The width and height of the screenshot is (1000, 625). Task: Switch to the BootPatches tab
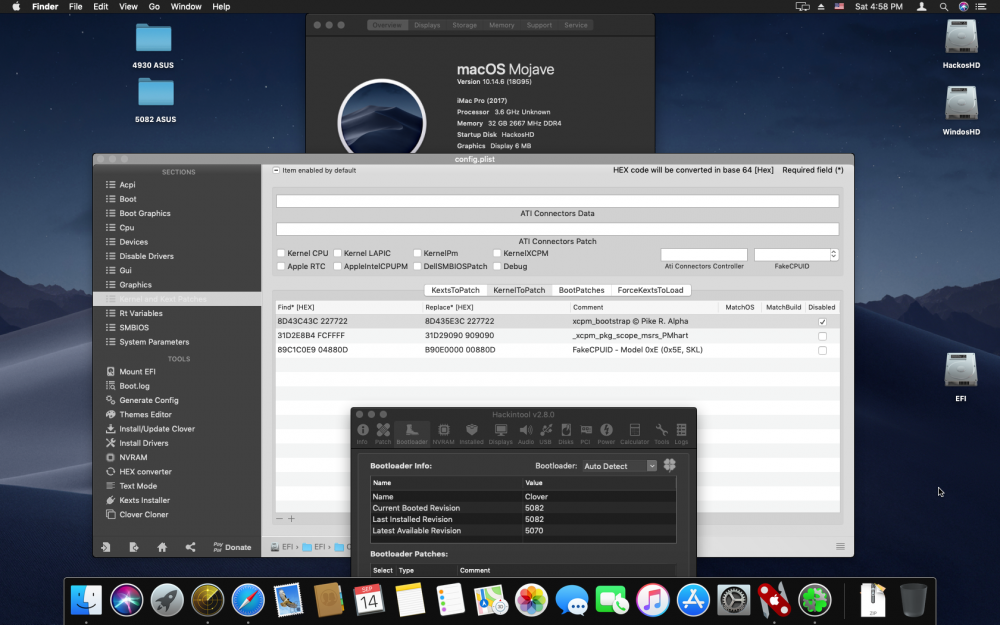coord(581,290)
